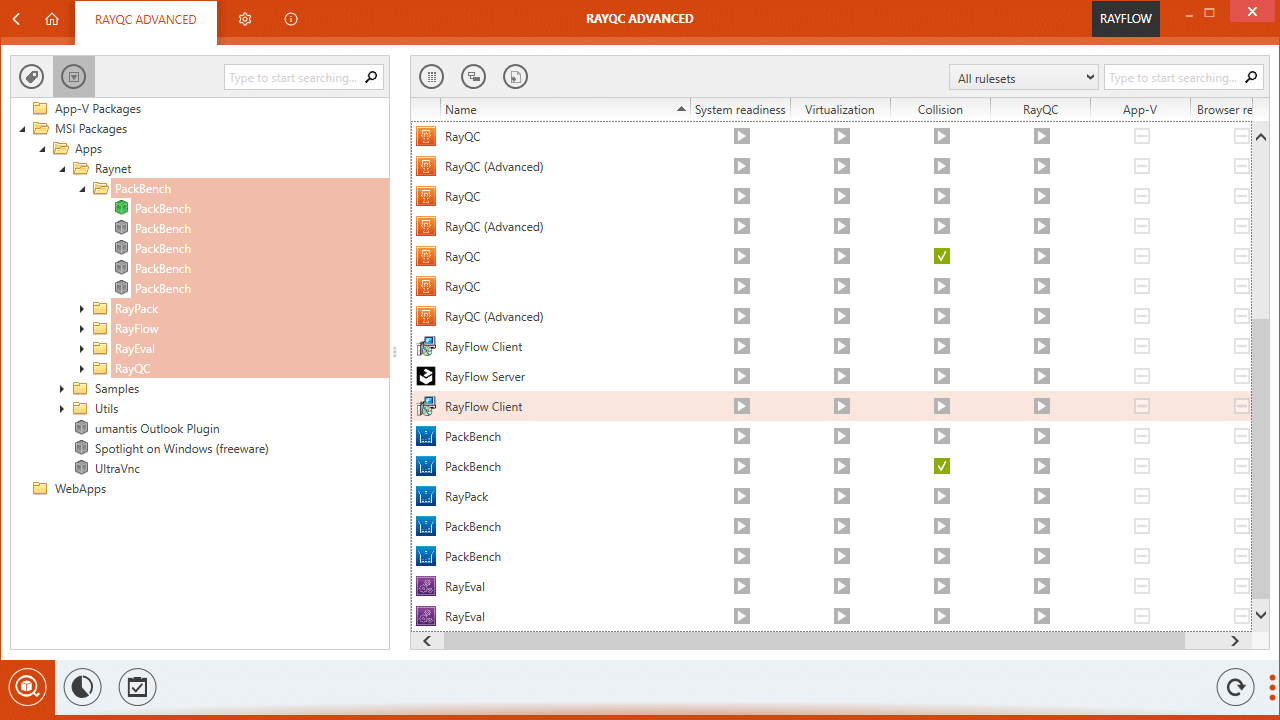
Task: Click the info icon in title bar
Action: pyautogui.click(x=291, y=19)
